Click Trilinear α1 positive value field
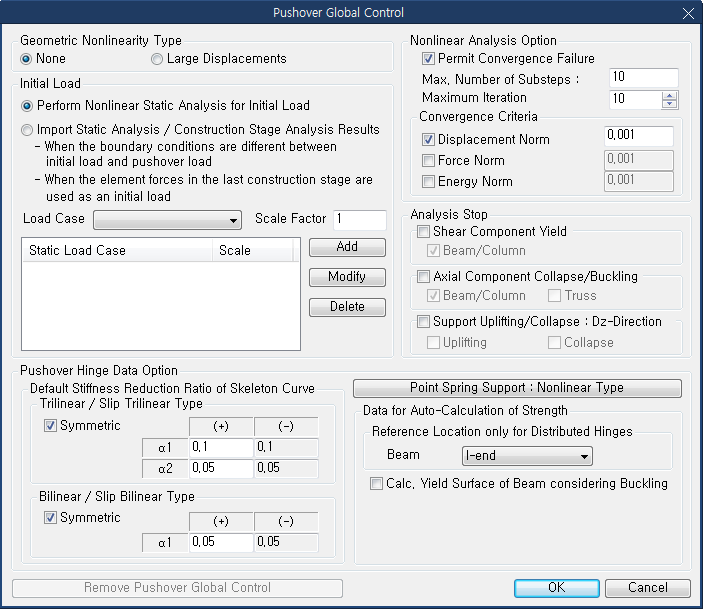Image resolution: width=703 pixels, height=609 pixels. coord(221,448)
